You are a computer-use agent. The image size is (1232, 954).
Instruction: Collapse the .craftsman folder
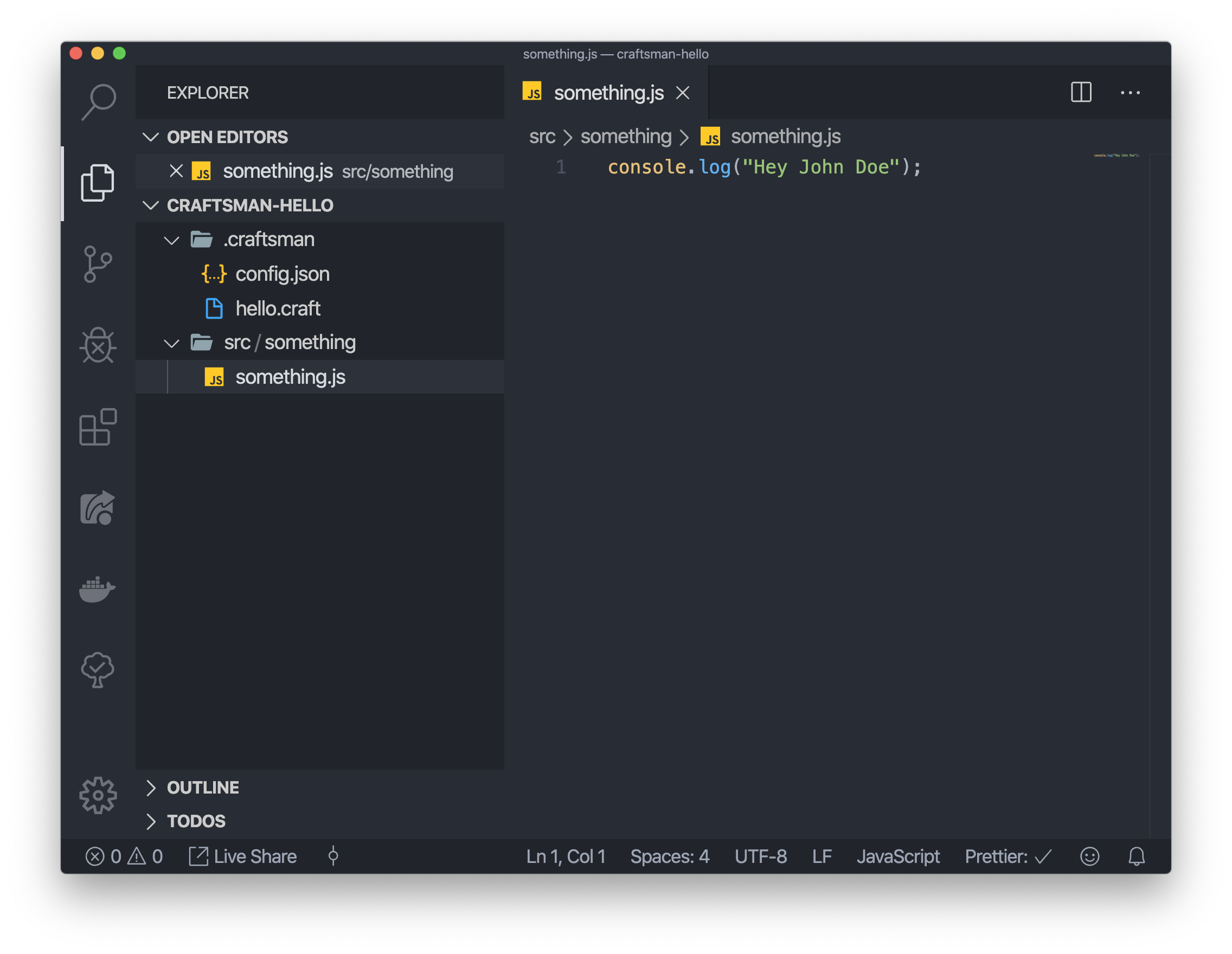pos(268,240)
